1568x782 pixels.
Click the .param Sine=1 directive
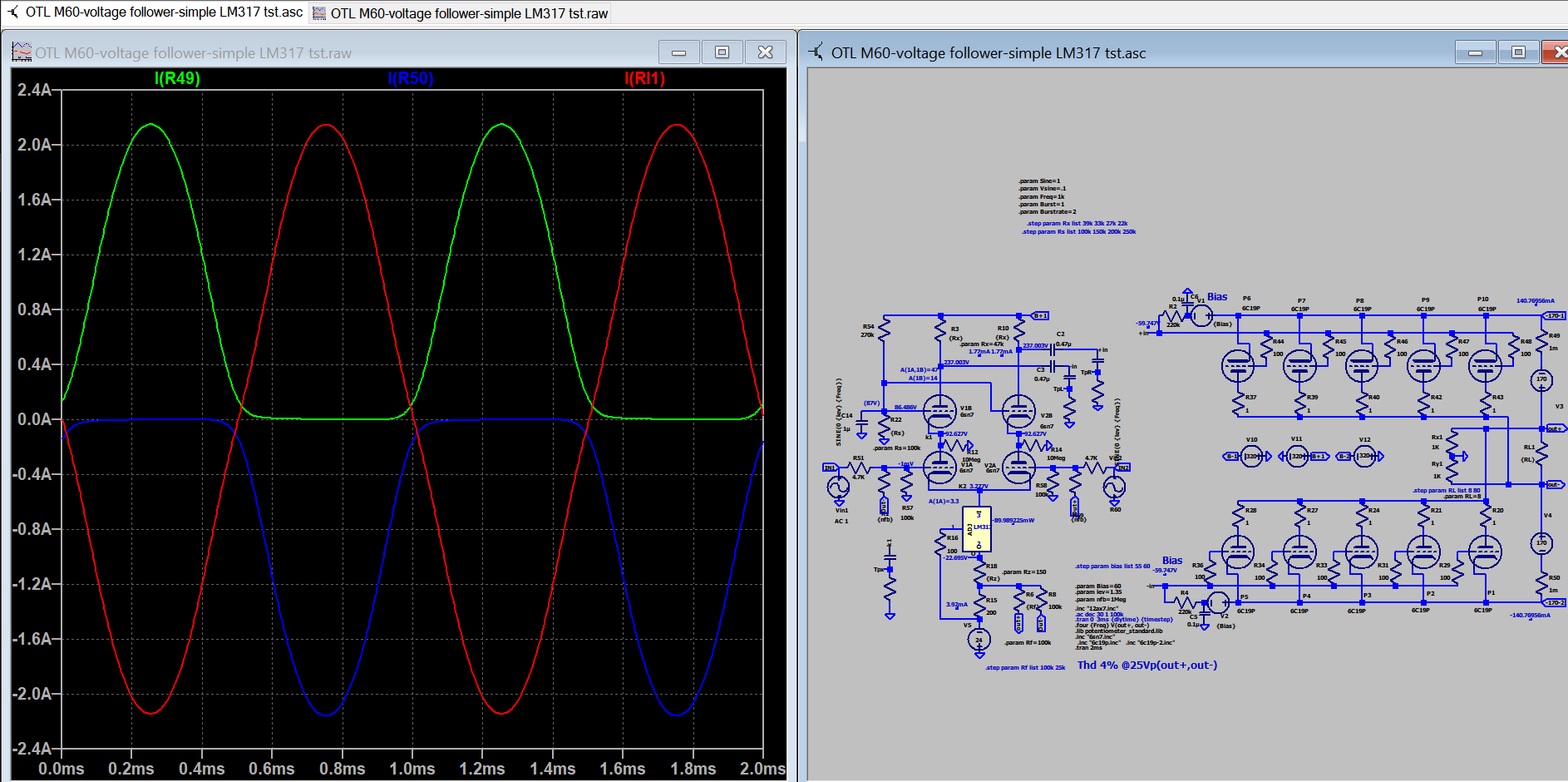[1039, 181]
